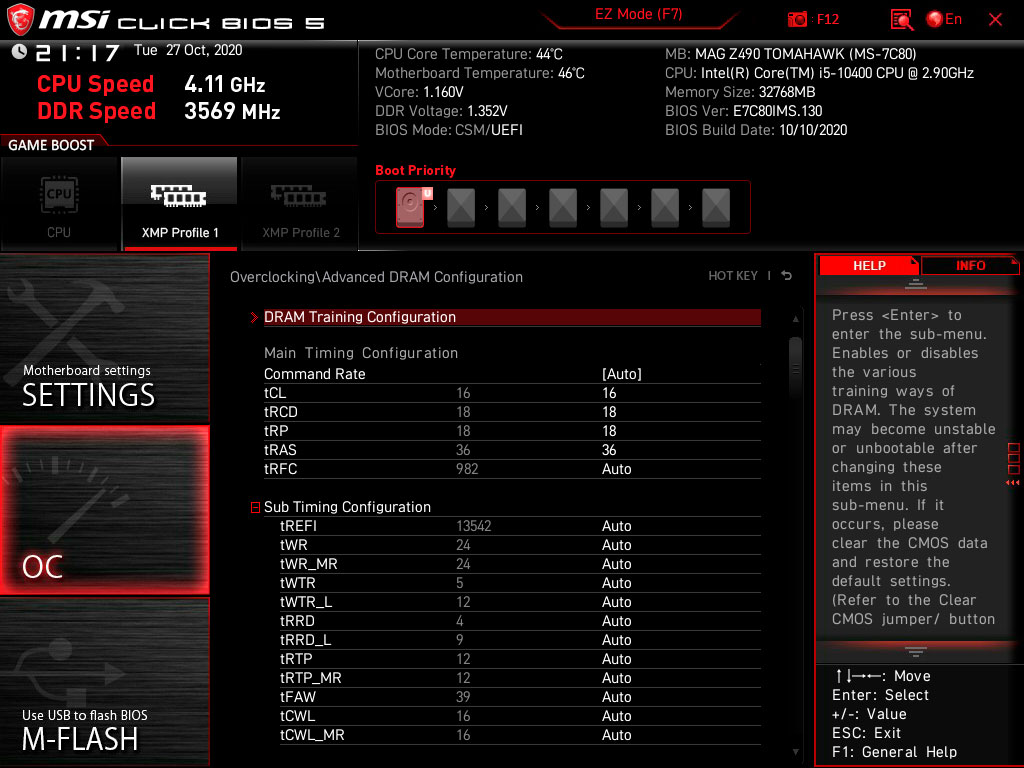This screenshot has height=768, width=1024.
Task: Click the tRFC default value 982
Action: 467,469
